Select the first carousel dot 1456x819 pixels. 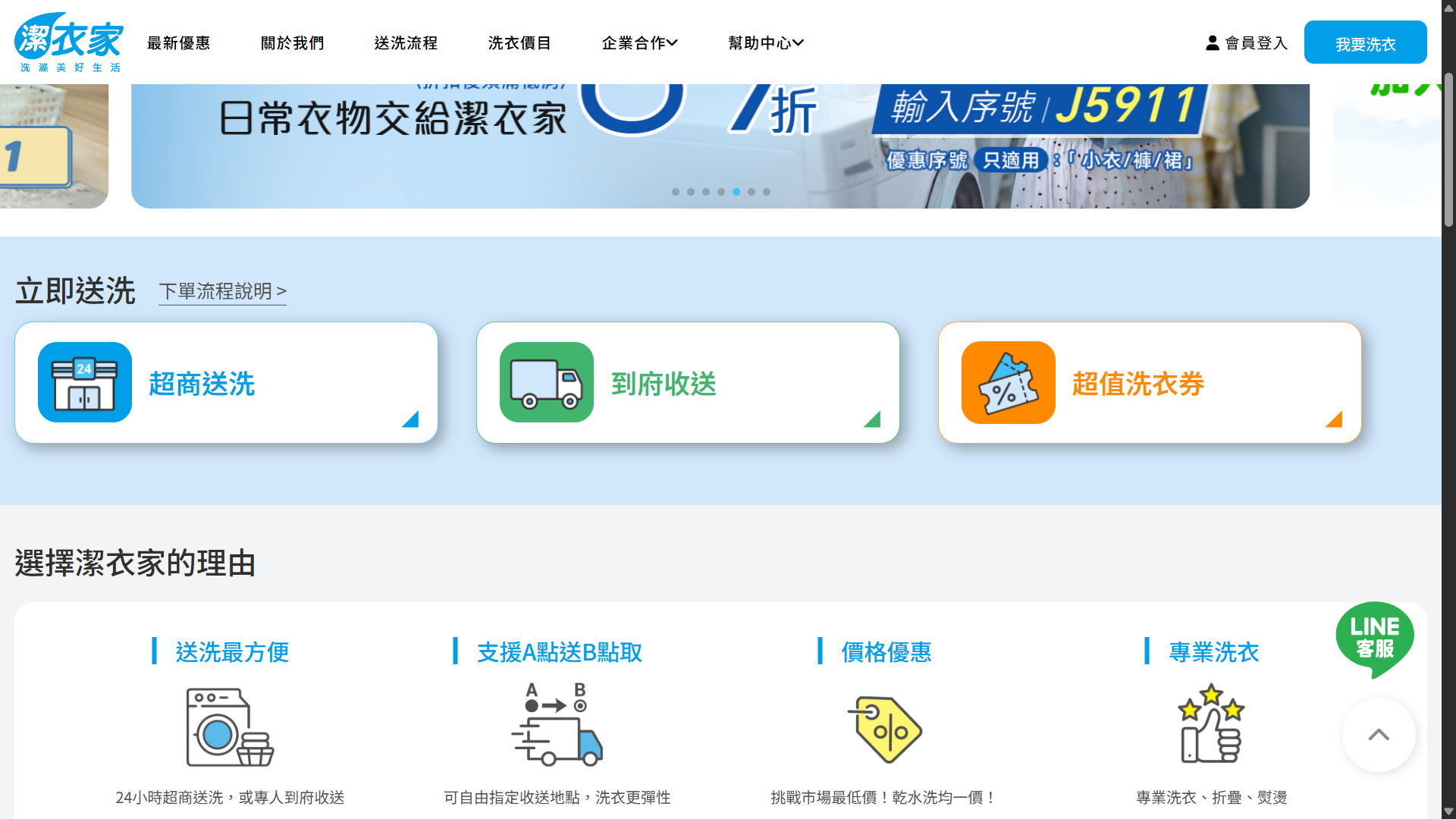tap(676, 192)
